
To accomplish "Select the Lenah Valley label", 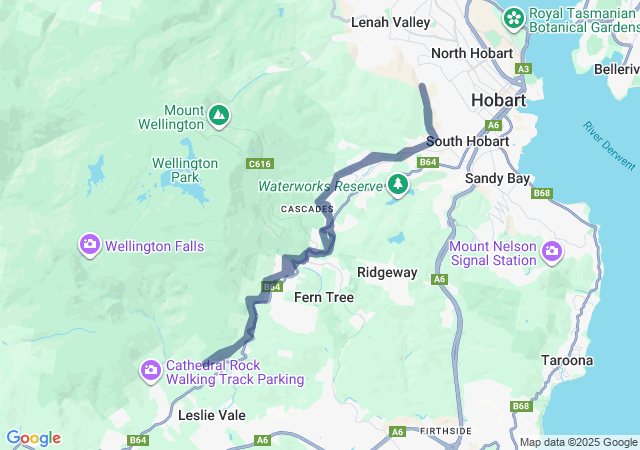I will point(391,22).
